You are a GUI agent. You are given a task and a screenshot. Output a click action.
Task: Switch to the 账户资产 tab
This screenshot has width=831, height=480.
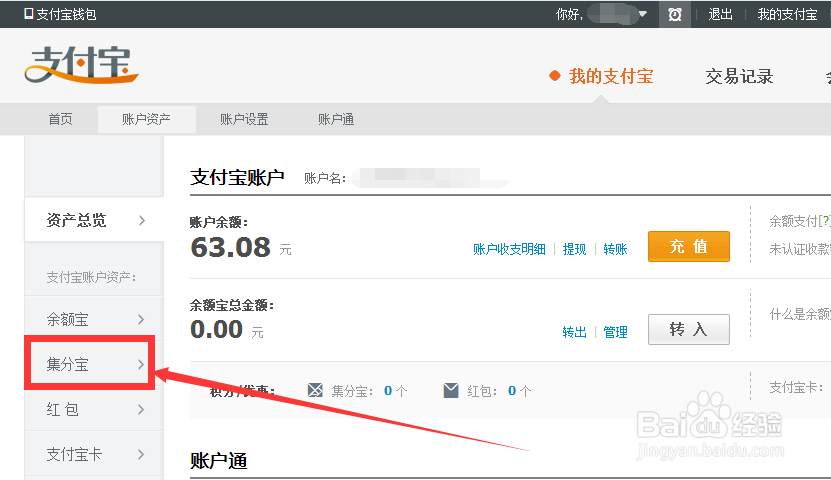146,119
